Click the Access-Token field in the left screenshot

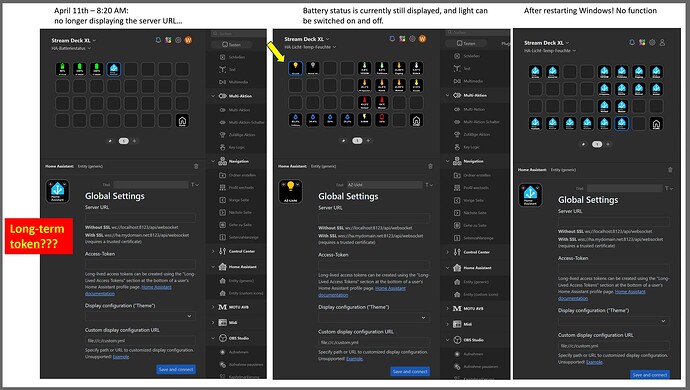coord(140,264)
